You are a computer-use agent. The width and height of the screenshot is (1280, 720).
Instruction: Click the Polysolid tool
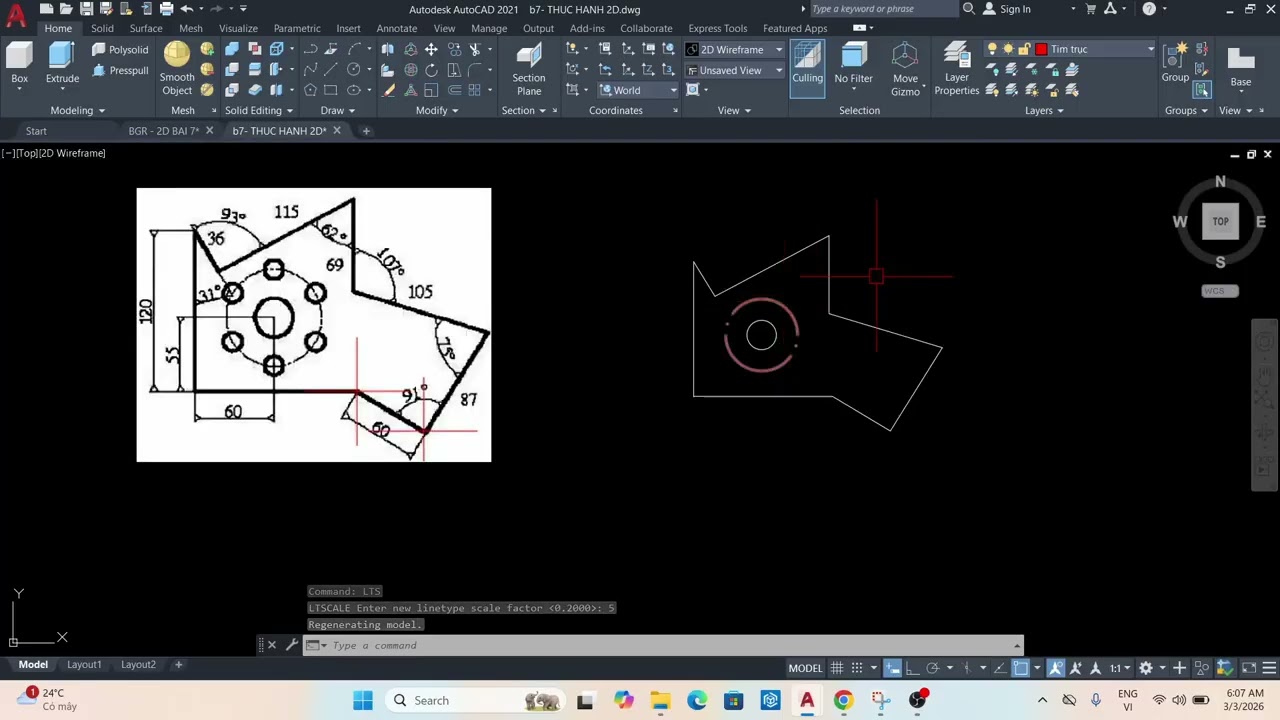120,49
